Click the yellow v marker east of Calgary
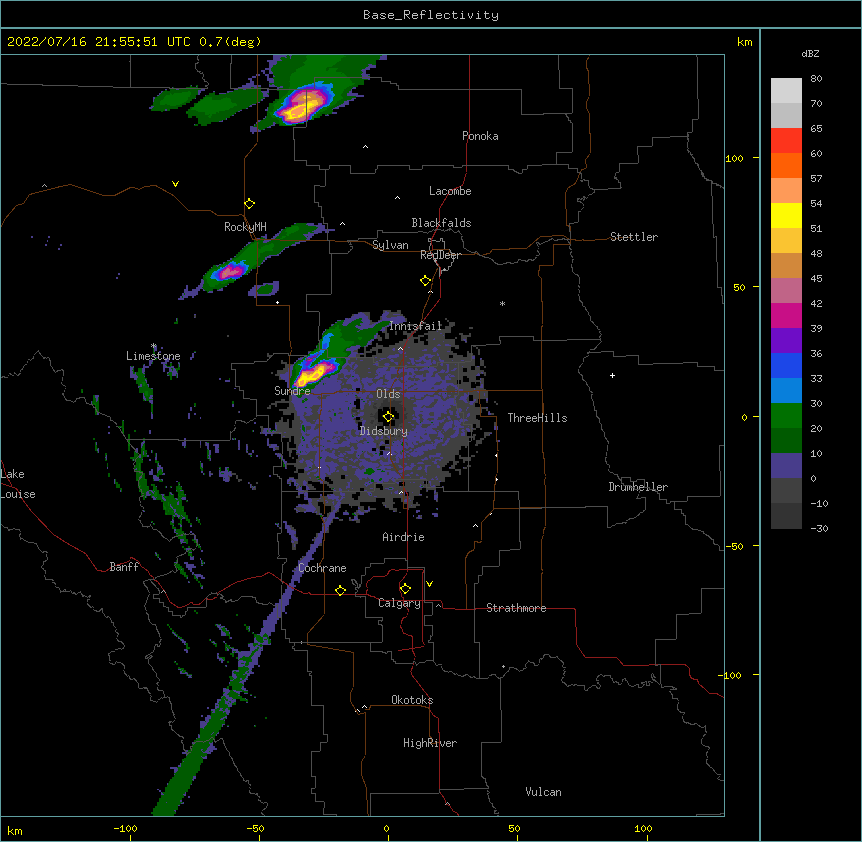This screenshot has width=862, height=842. pyautogui.click(x=429, y=584)
